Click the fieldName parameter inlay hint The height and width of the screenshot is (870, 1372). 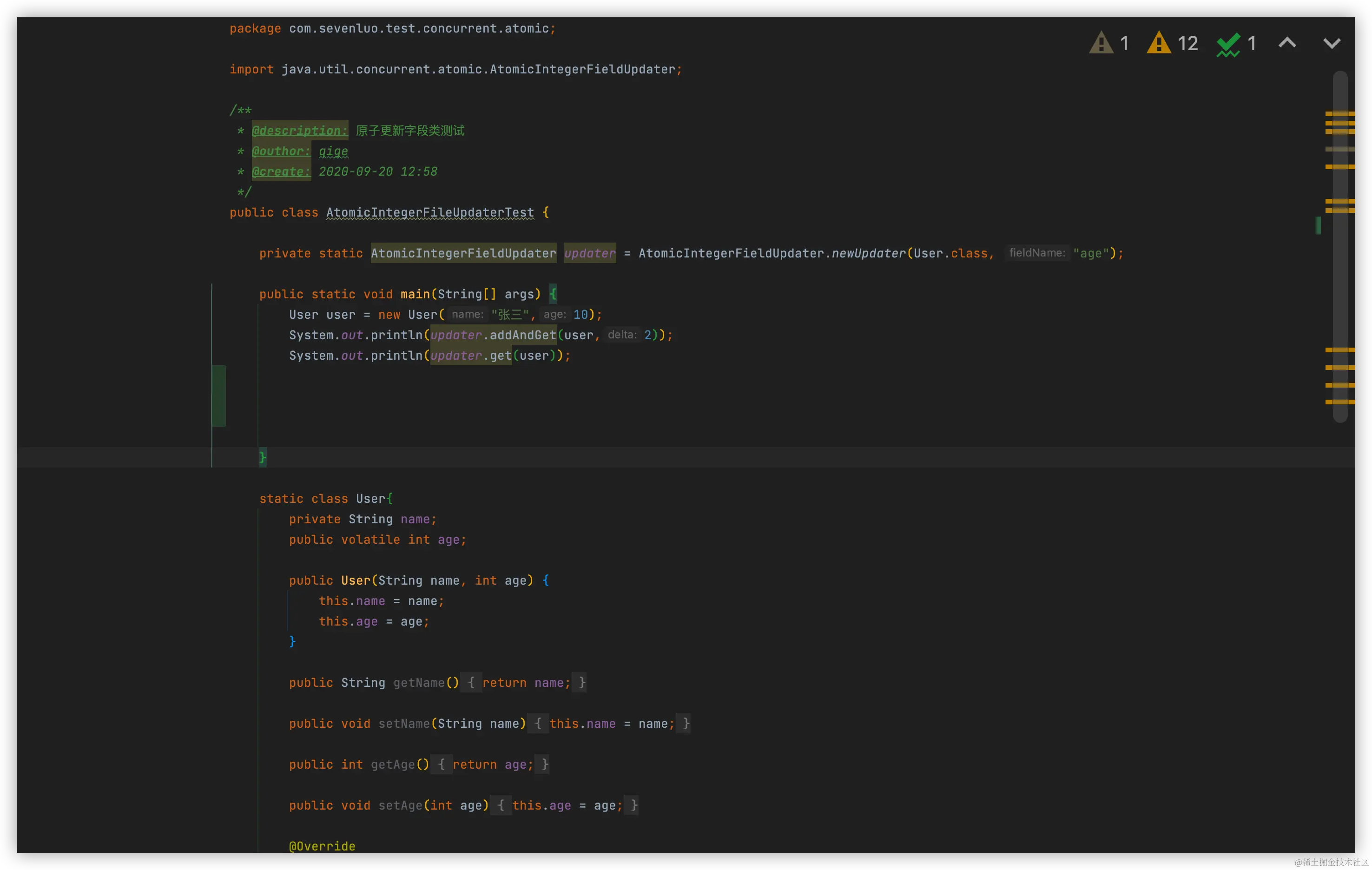pos(1036,253)
